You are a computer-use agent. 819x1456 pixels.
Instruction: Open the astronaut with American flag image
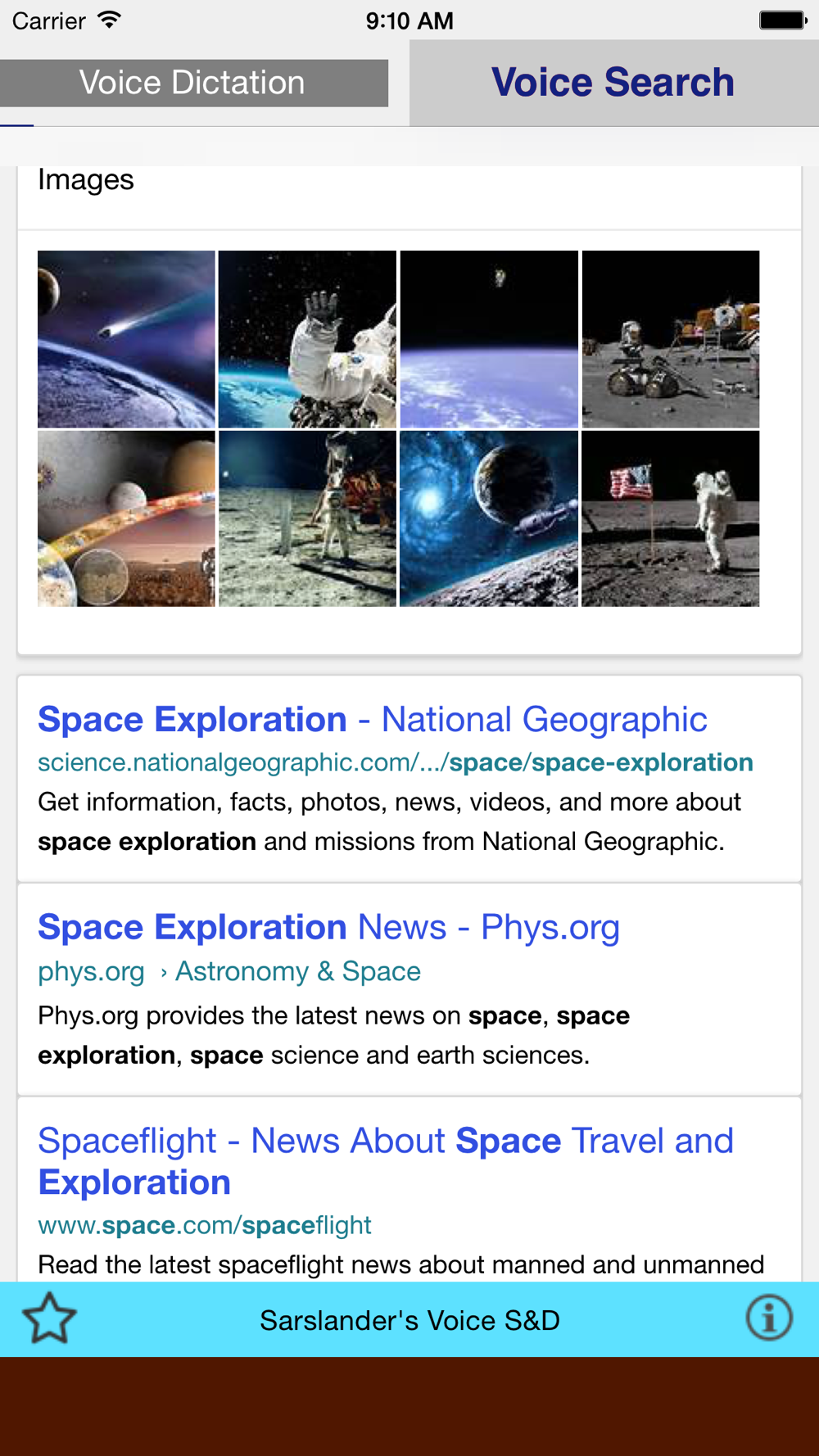coord(671,518)
